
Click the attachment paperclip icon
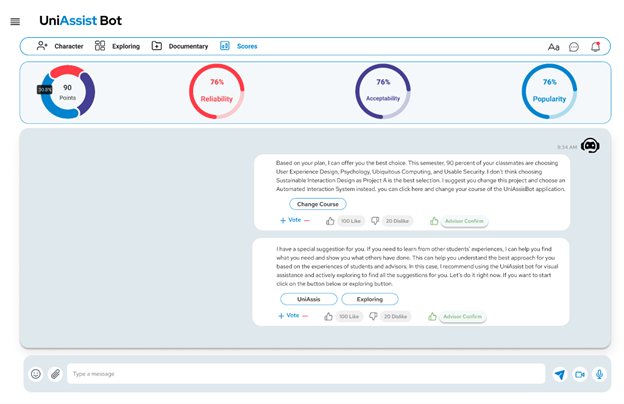click(55, 374)
